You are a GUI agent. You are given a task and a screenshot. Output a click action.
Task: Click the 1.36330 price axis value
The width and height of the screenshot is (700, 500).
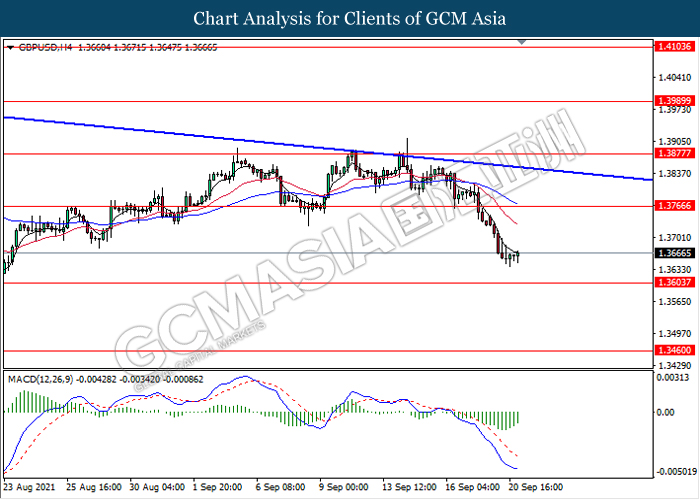(675, 270)
